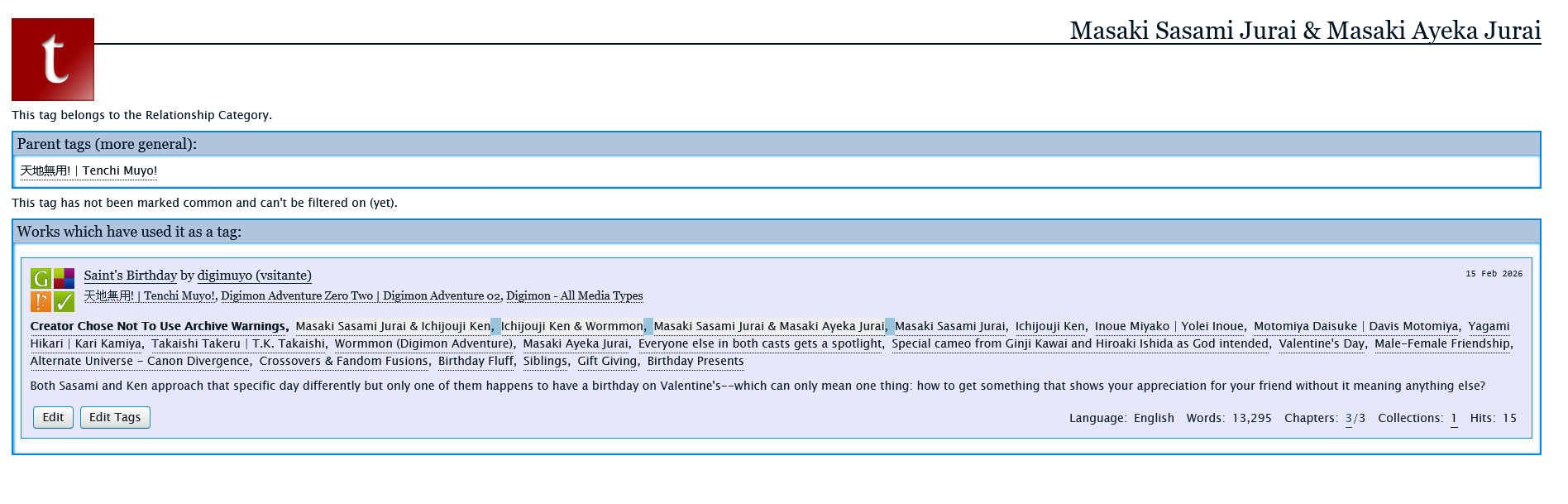Open the Tenchi Muyo! parent tag
The width and height of the screenshot is (1568, 504).
[88, 170]
